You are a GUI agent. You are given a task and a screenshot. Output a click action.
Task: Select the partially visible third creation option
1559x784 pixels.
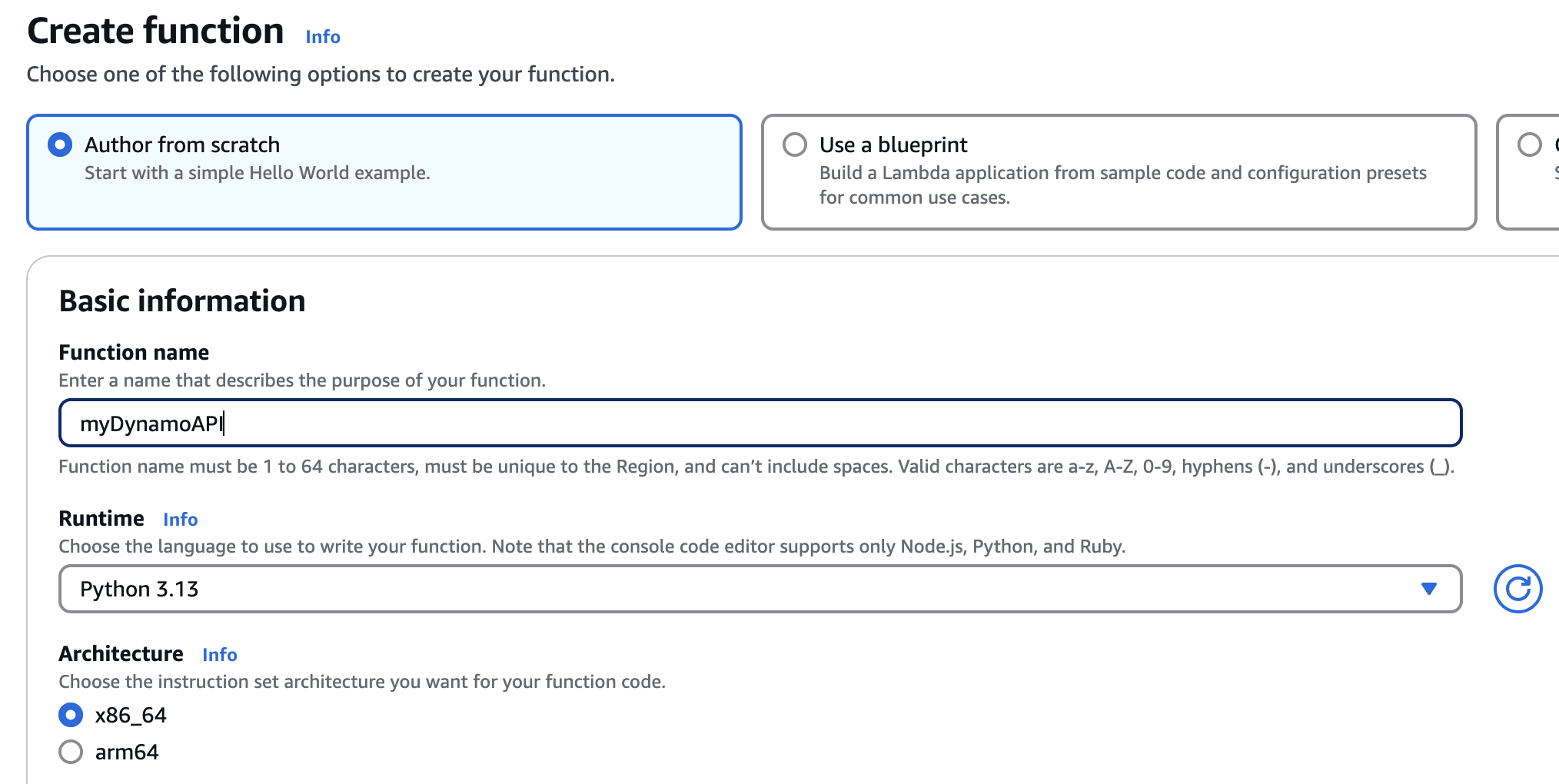point(1528,145)
